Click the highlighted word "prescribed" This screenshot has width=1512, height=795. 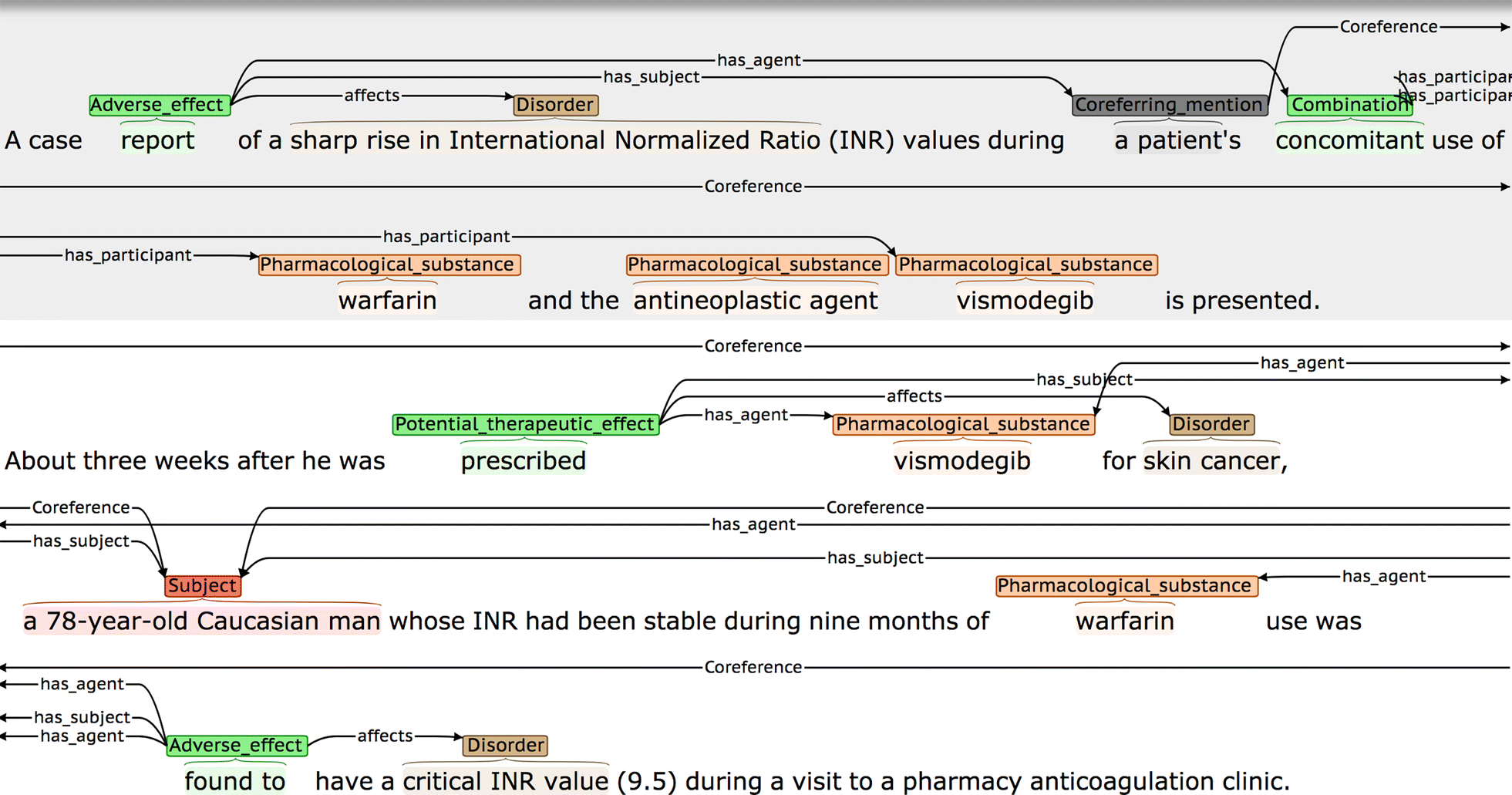(524, 460)
